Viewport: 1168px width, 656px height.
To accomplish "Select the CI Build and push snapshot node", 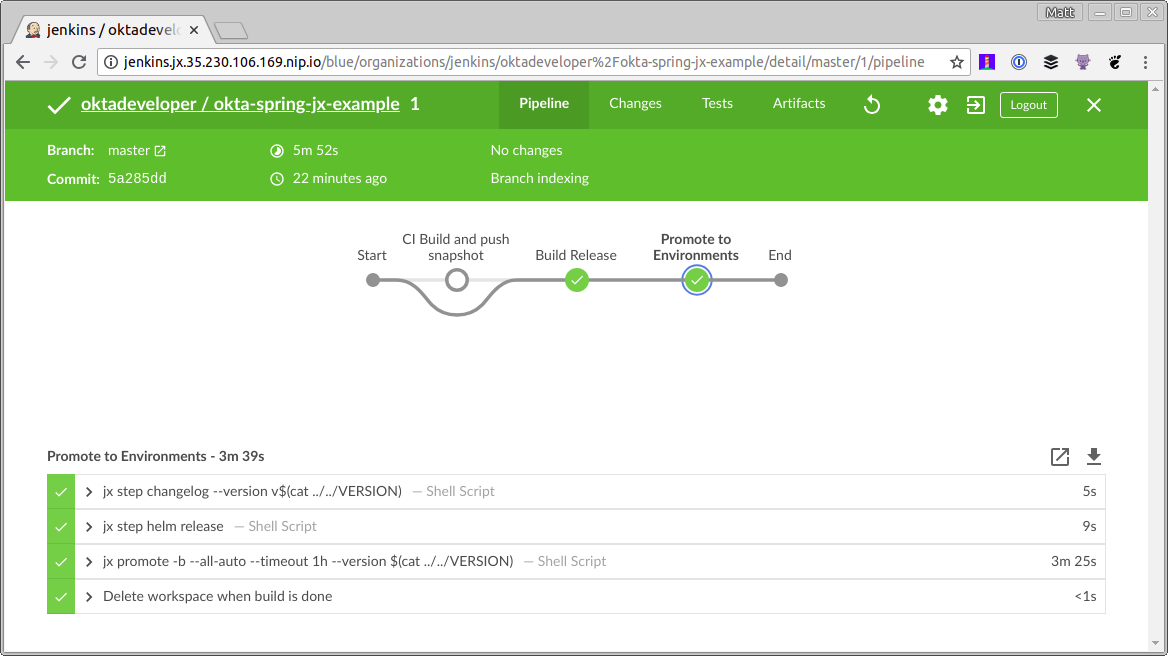I will pos(457,280).
